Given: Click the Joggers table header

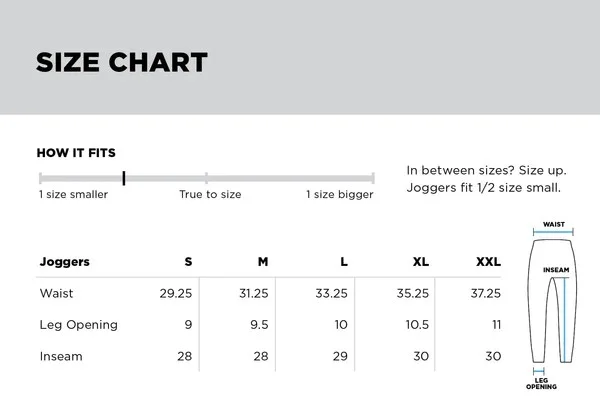Looking at the screenshot, I should pos(65,262).
